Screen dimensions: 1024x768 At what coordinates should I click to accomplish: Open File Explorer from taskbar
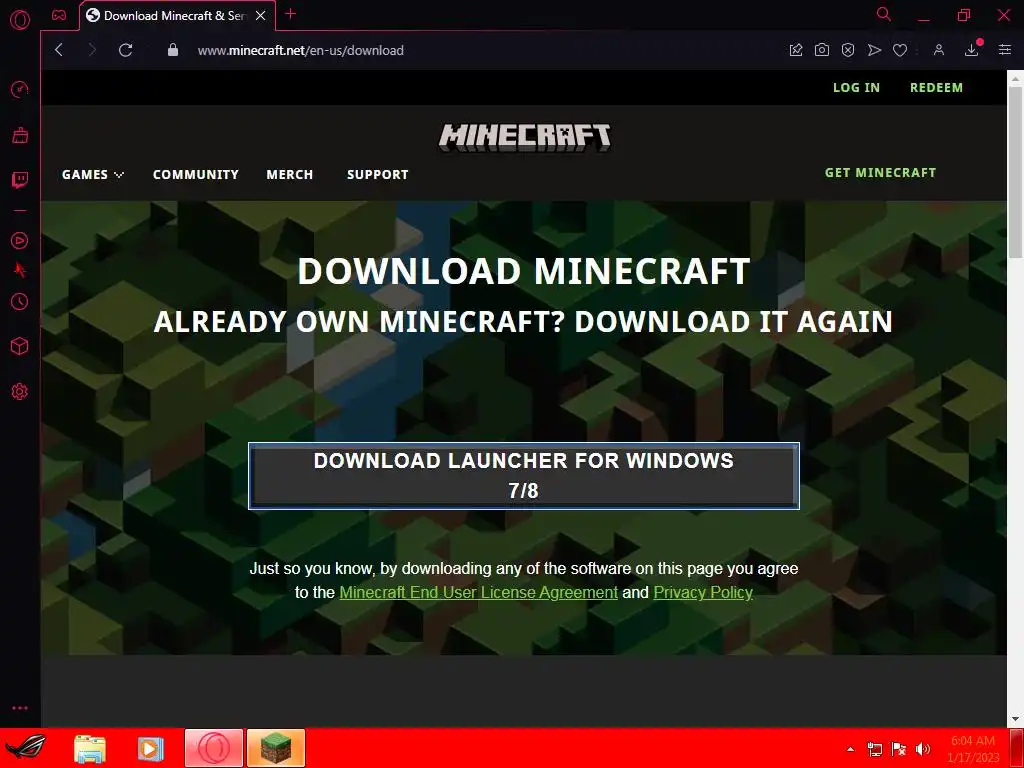[x=89, y=748]
